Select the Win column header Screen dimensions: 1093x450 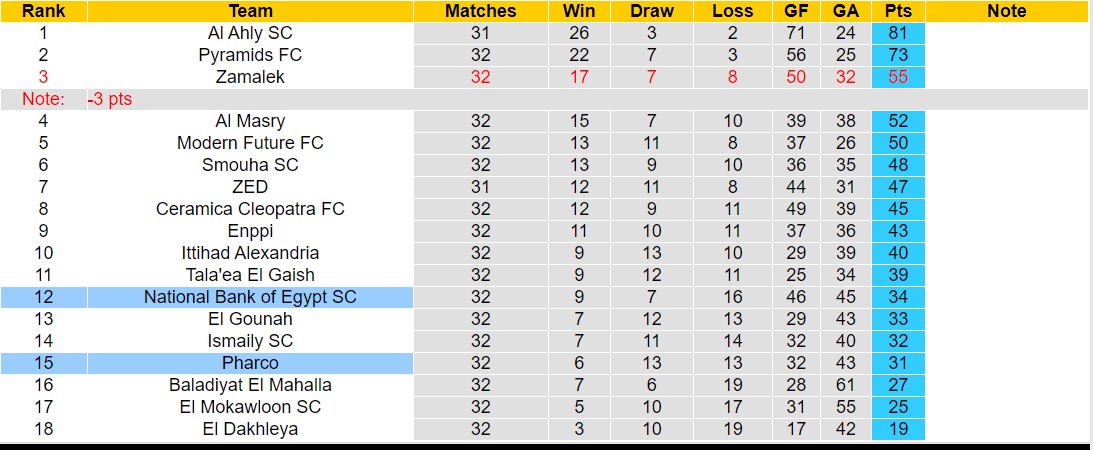(579, 11)
